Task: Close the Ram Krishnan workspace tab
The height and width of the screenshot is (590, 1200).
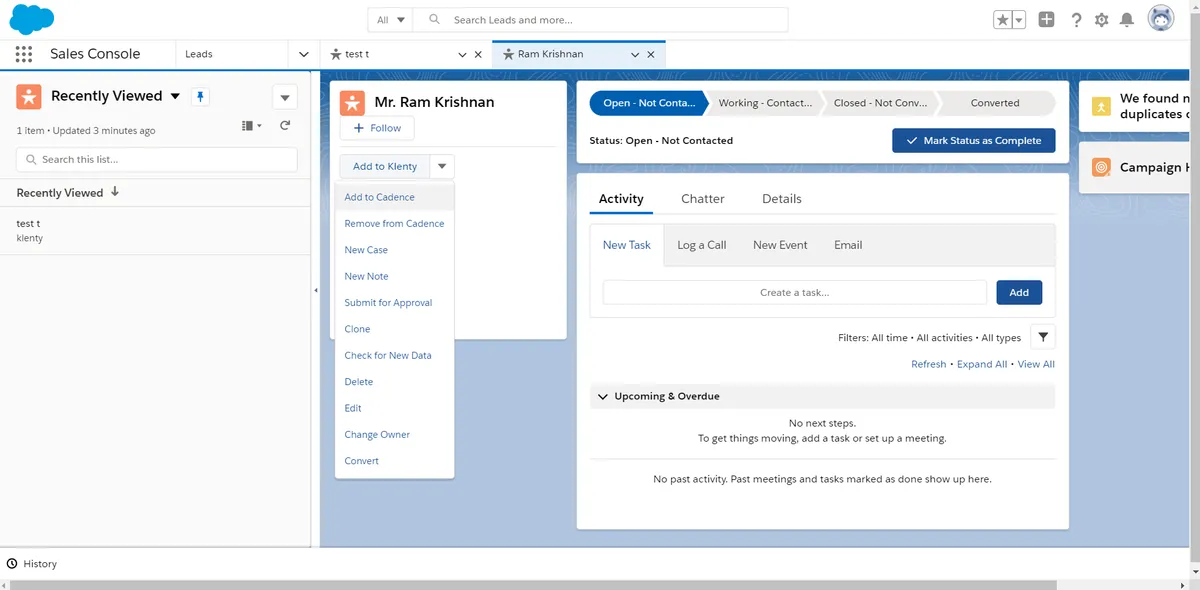Action: (x=651, y=55)
